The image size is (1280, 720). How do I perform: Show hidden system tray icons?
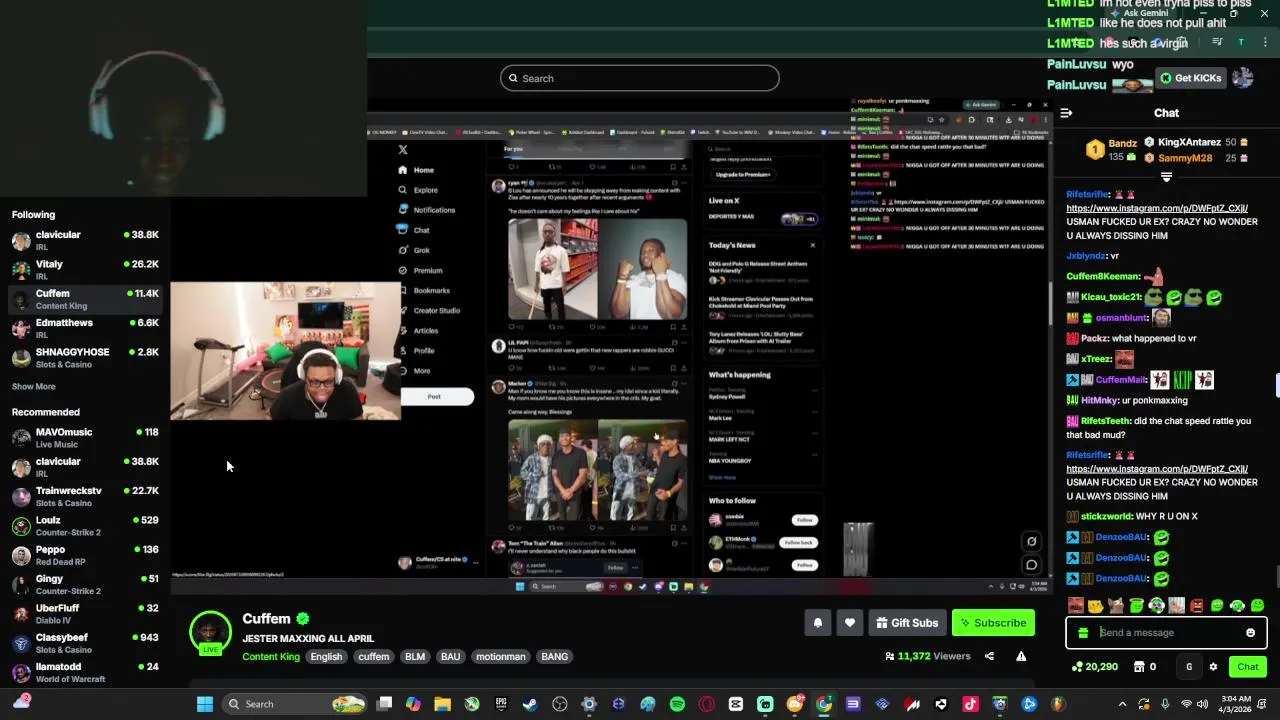click(x=1122, y=704)
